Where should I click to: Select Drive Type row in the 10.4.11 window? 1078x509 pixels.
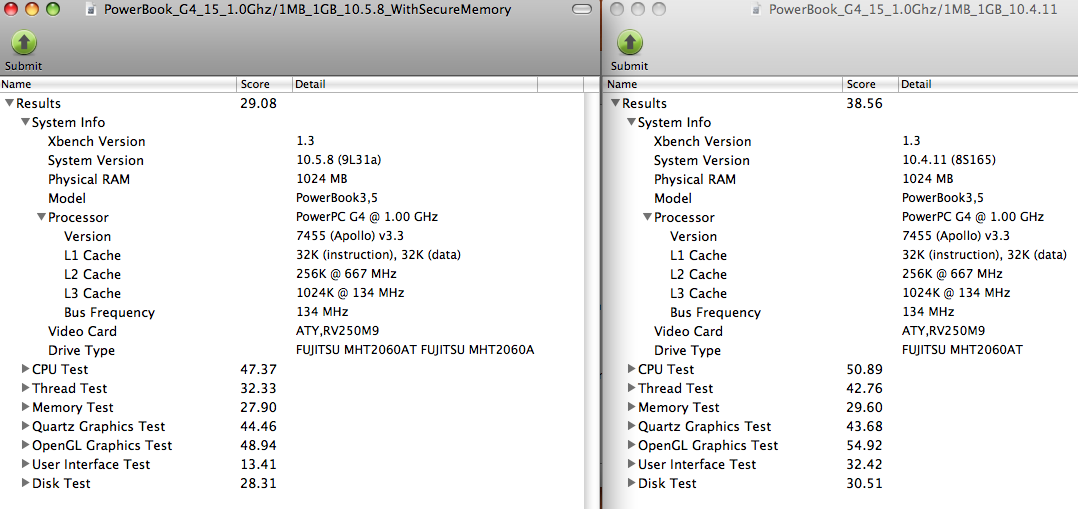pos(842,351)
